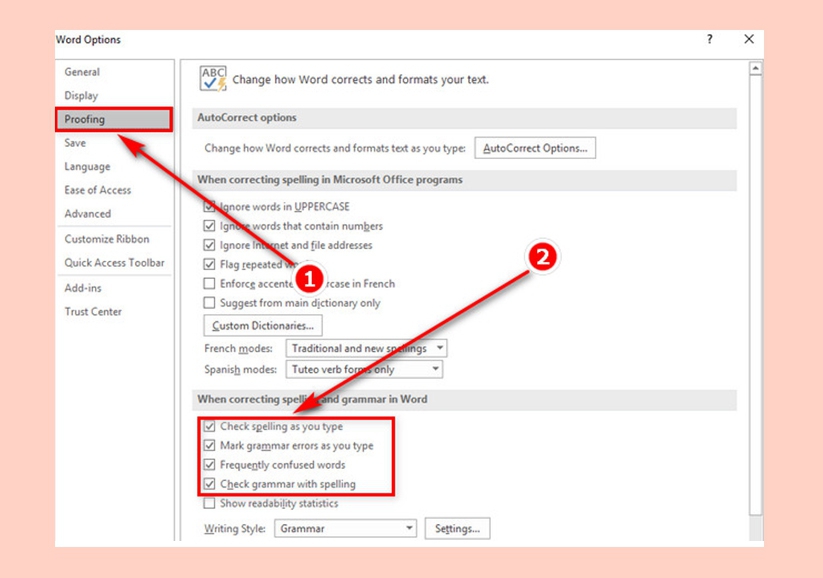Screen dimensions: 823x578
Task: Go to the Language category
Action: 87,166
